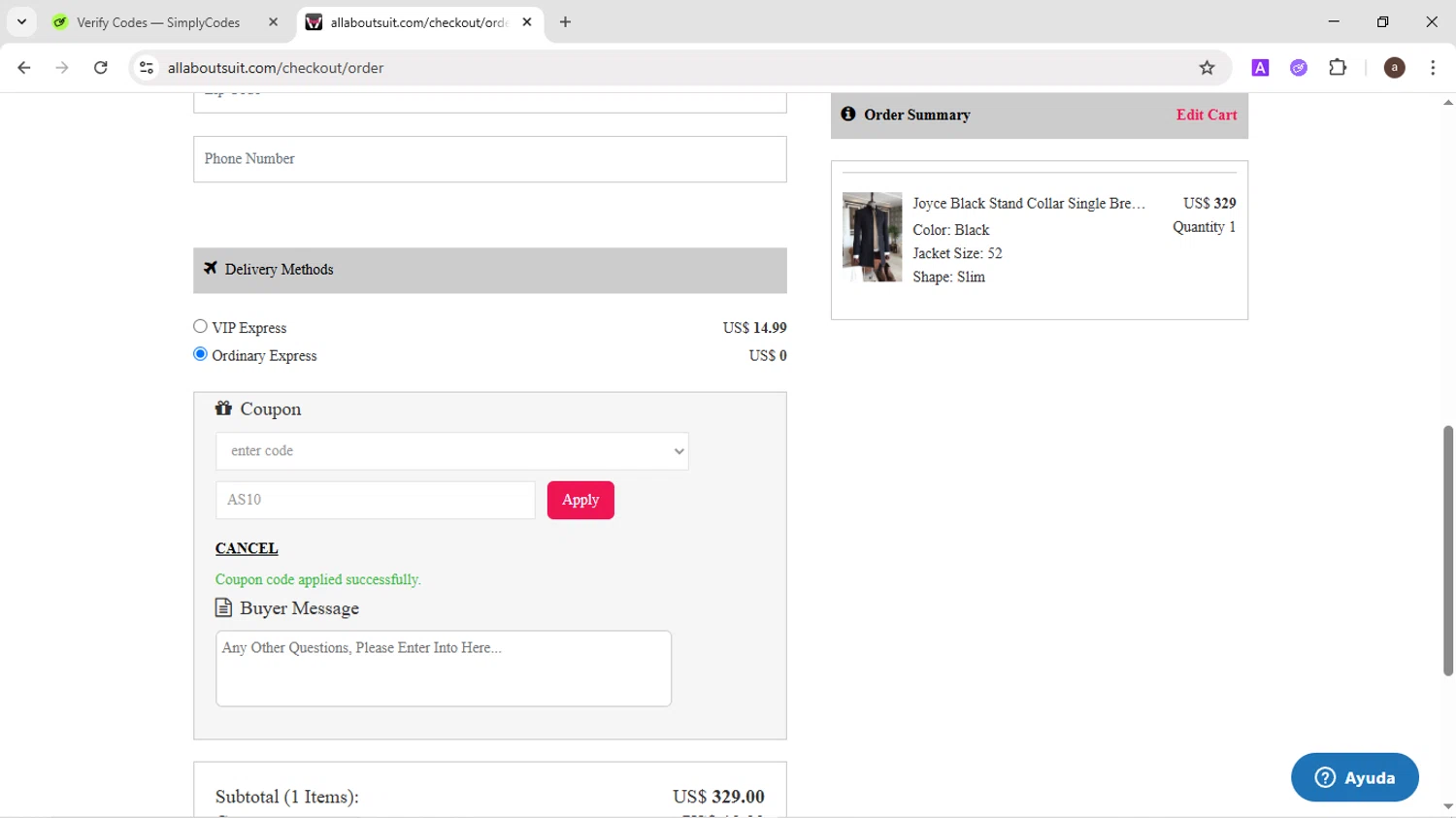Open the purple A extension
Screen dimensions: 1456x818
[x=1260, y=68]
